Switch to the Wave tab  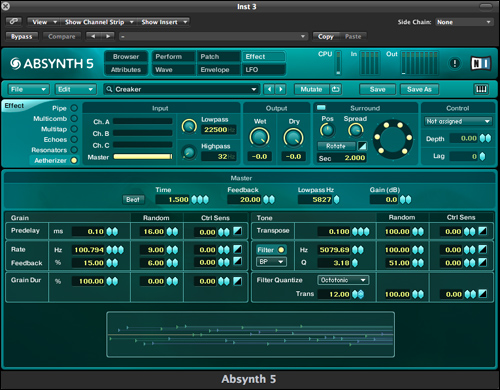pos(173,70)
